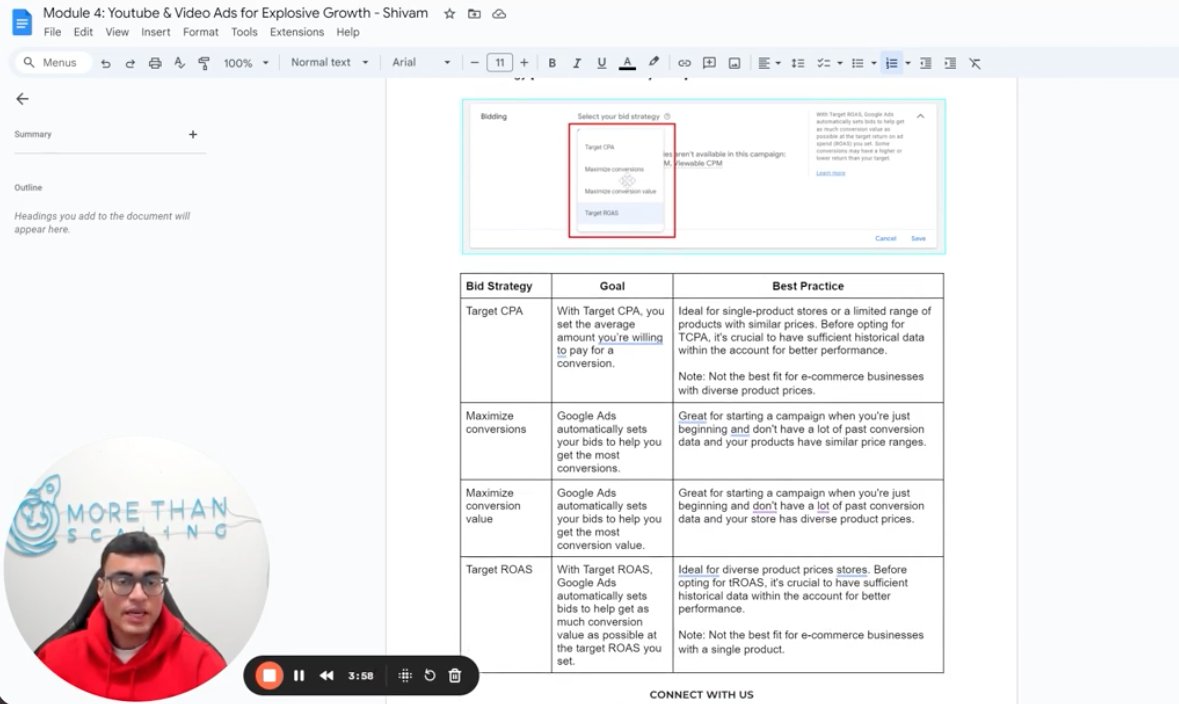Run spelling and grammar check
The image size is (1179, 704).
179,63
